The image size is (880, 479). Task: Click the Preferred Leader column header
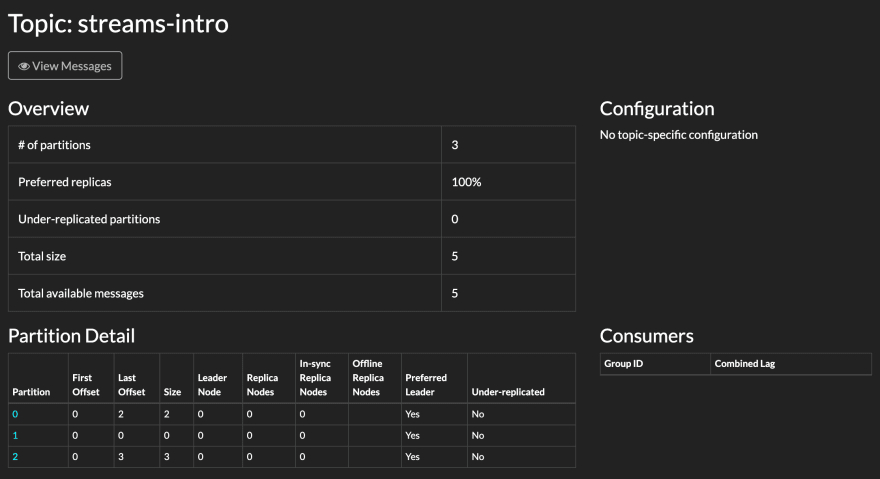[426, 385]
